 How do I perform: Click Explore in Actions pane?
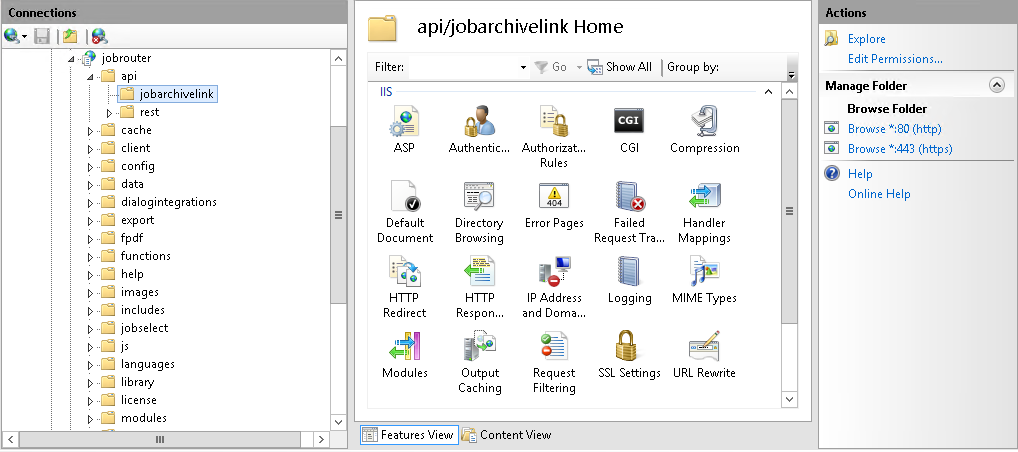[866, 39]
